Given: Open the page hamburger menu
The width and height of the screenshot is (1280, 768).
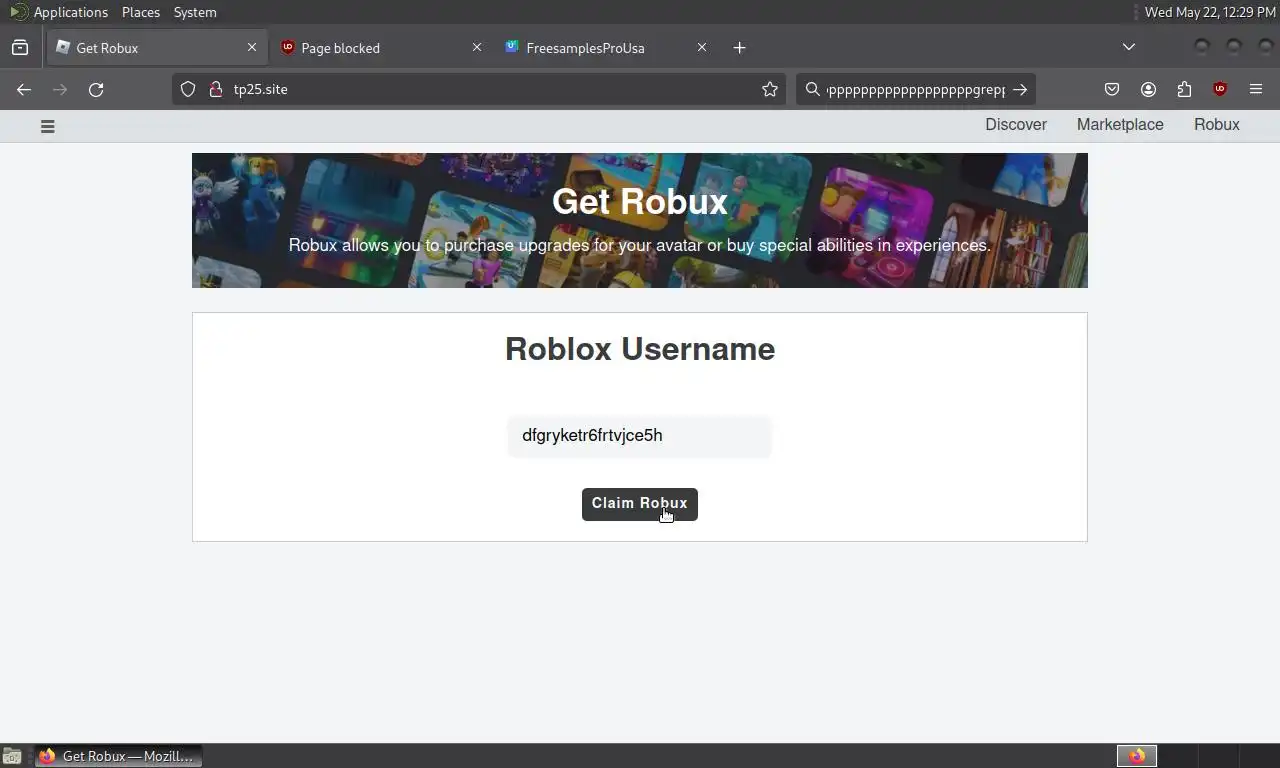Looking at the screenshot, I should pyautogui.click(x=47, y=126).
